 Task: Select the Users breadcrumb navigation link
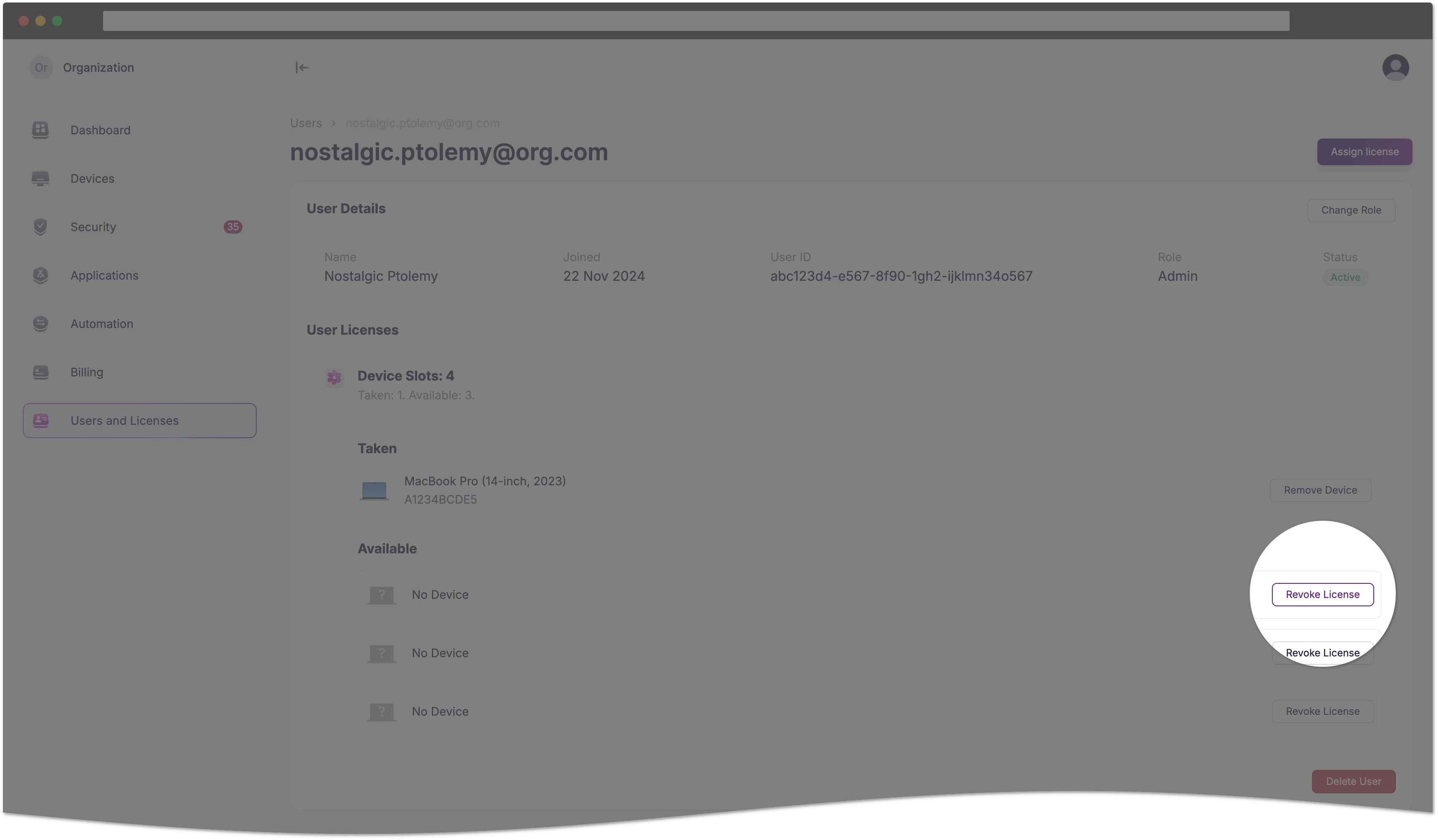(x=306, y=122)
